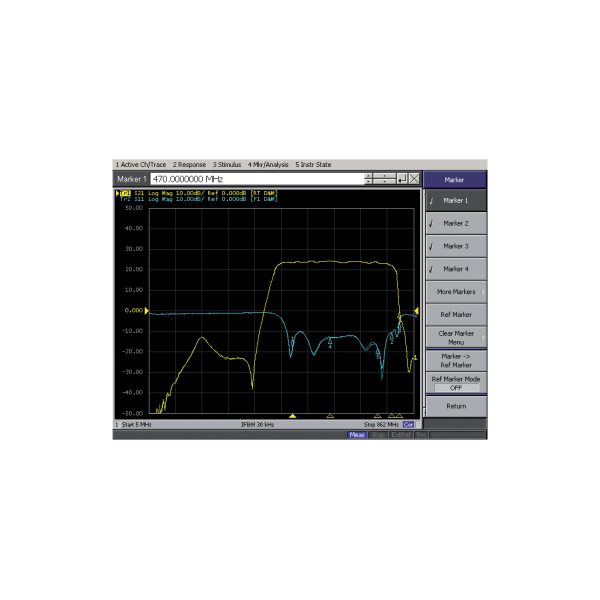Open the 4 Mkr/Analysis menu
Image resolution: width=600 pixels, height=600 pixels.
(x=268, y=165)
